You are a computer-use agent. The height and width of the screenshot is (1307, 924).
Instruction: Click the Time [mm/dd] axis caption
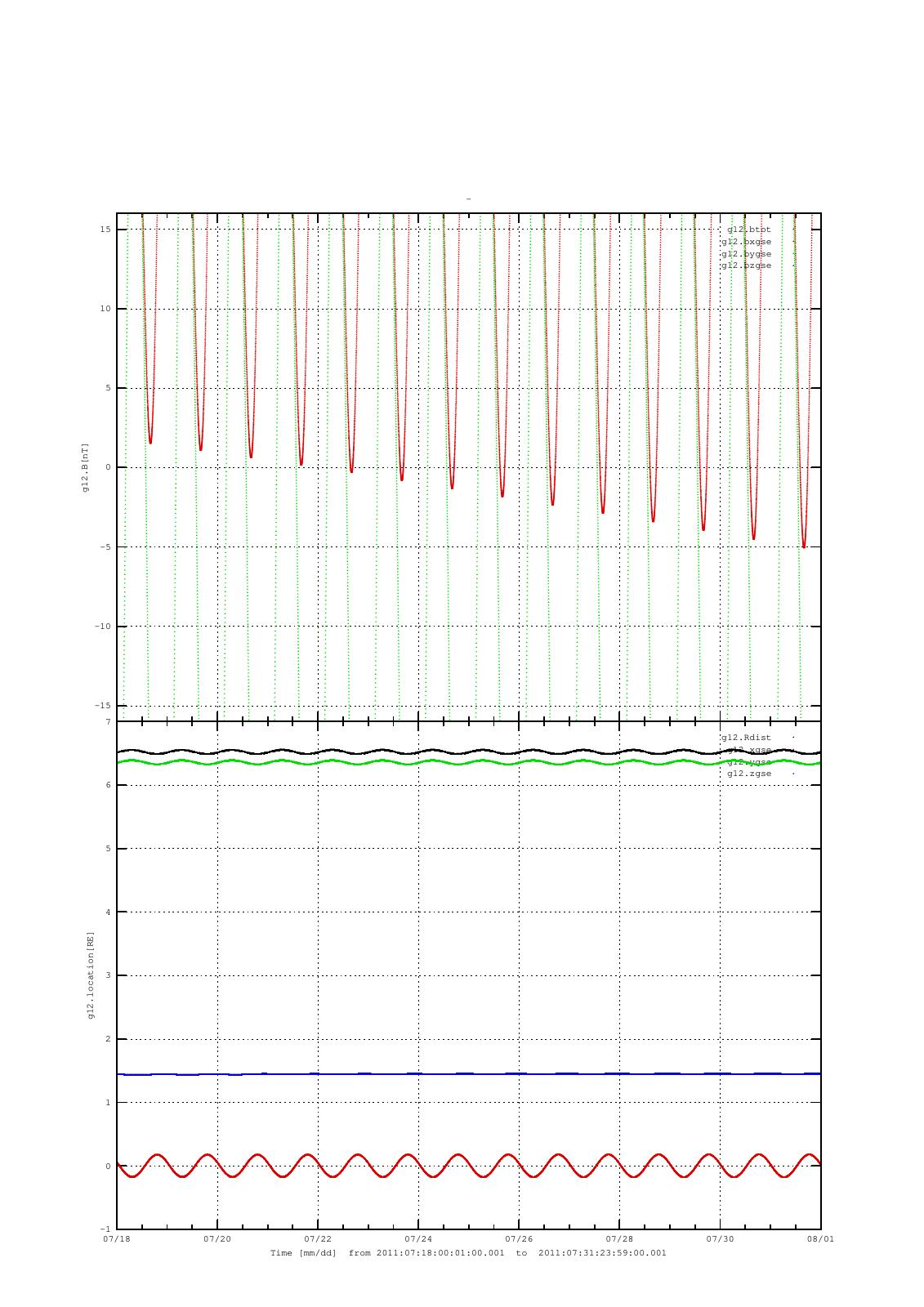click(x=303, y=1253)
